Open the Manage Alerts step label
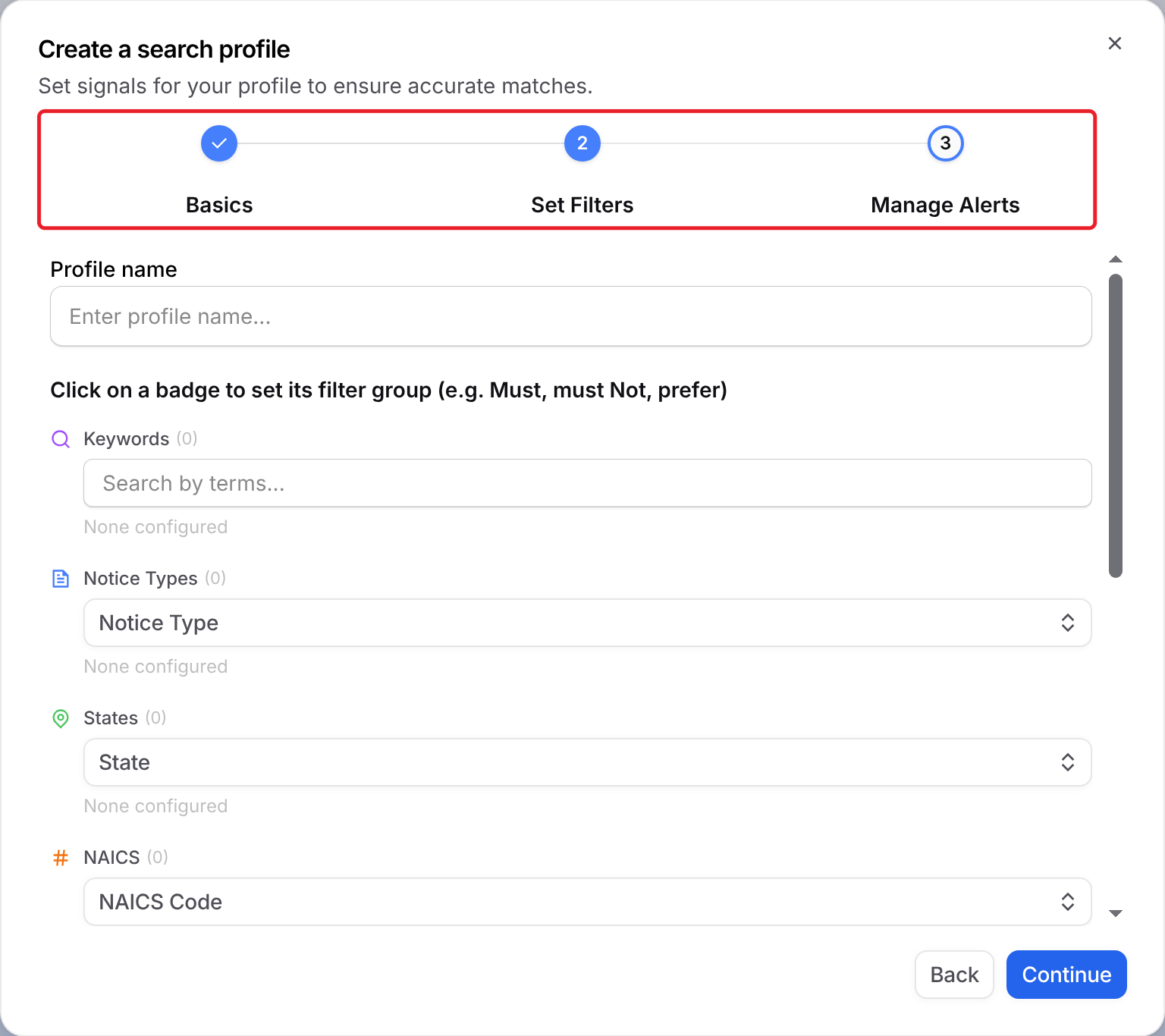The width and height of the screenshot is (1165, 1036). click(x=945, y=205)
